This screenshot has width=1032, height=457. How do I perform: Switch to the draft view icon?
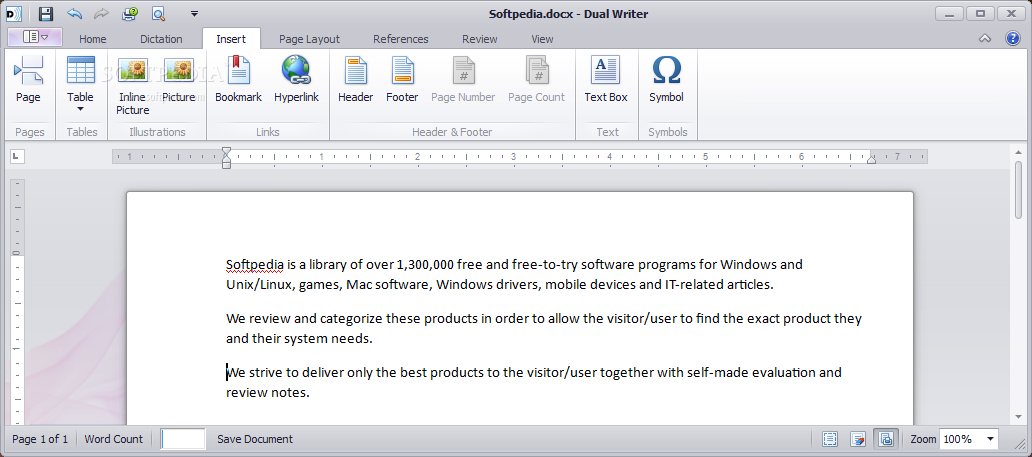858,439
